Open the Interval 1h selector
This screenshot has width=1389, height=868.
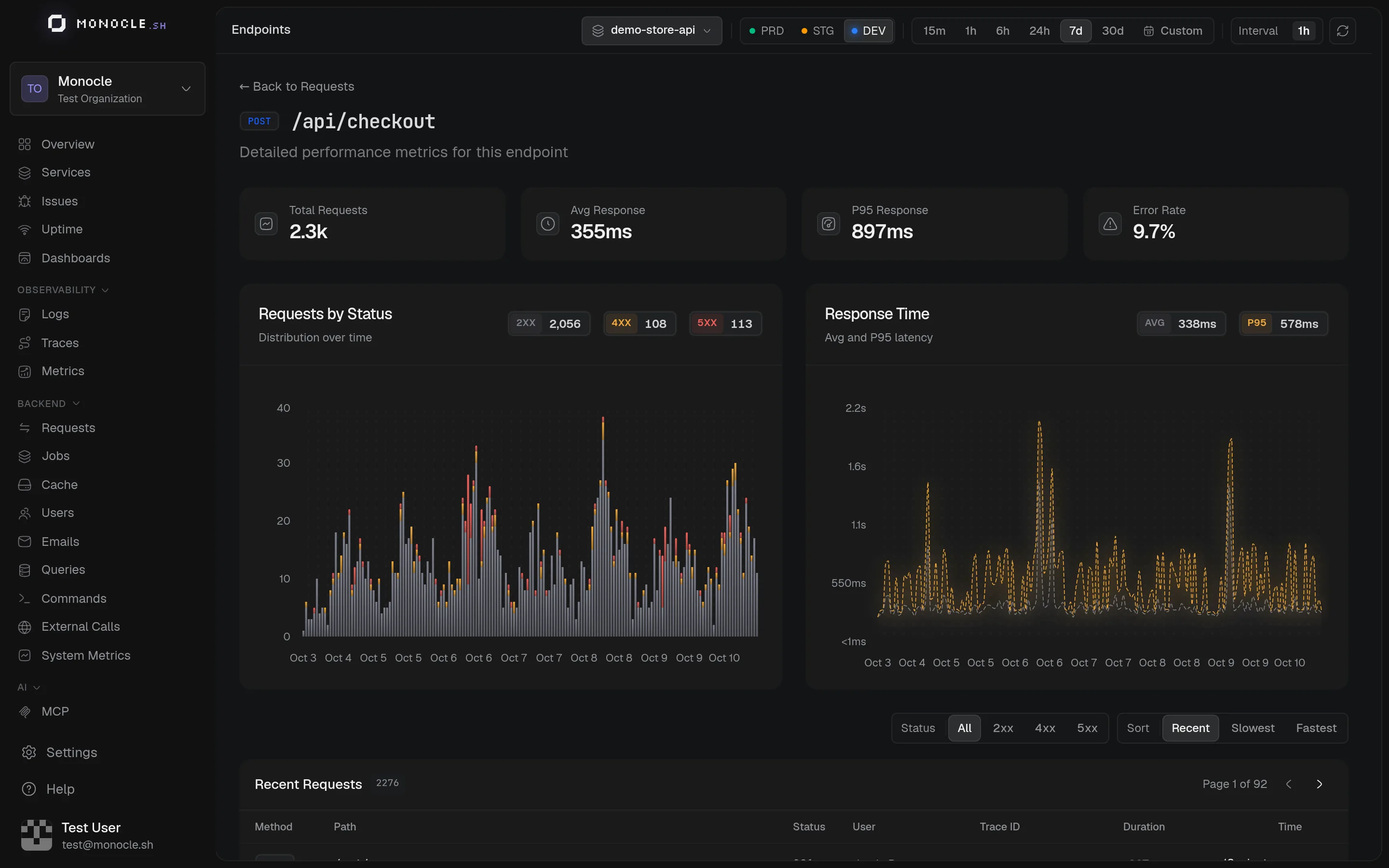(1277, 30)
